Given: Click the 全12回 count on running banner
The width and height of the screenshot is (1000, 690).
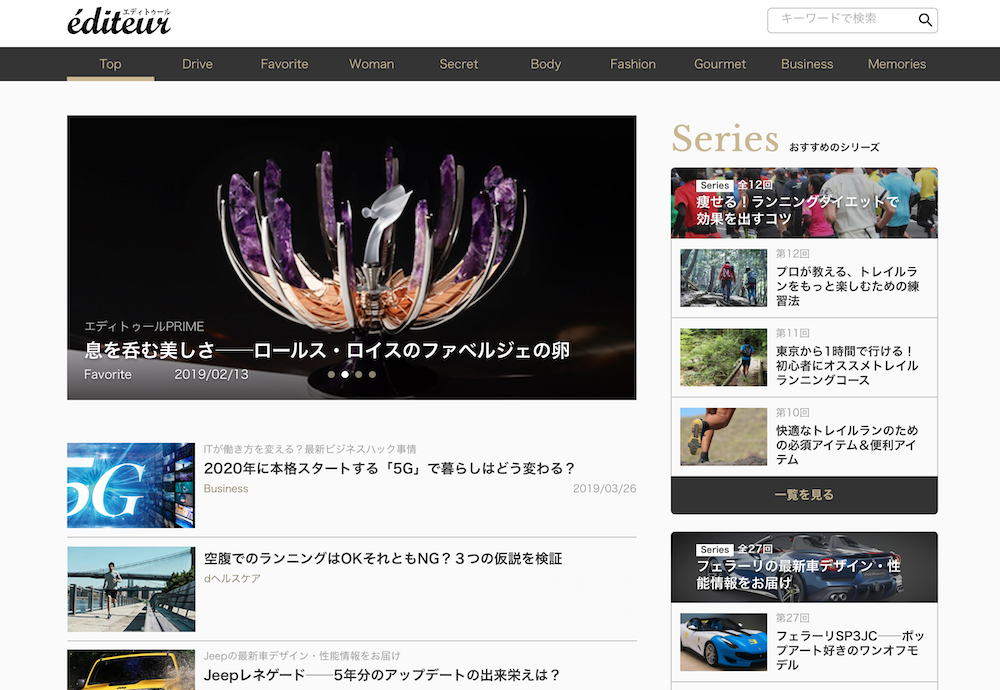Looking at the screenshot, I should coord(754,185).
